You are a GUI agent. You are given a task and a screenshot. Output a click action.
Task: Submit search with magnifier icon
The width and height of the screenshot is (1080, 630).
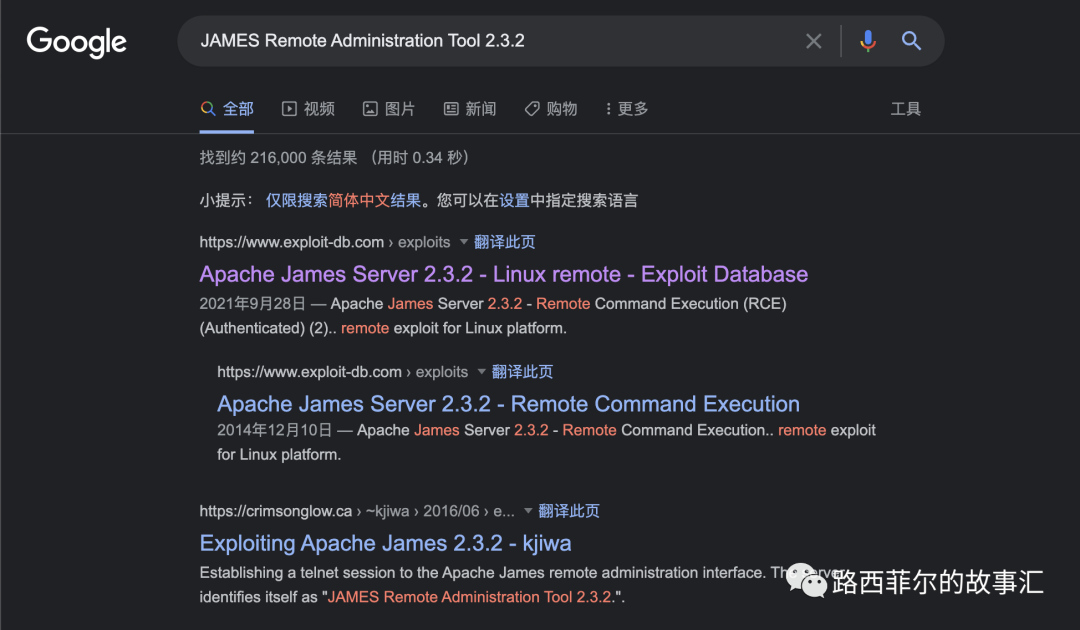click(x=911, y=41)
